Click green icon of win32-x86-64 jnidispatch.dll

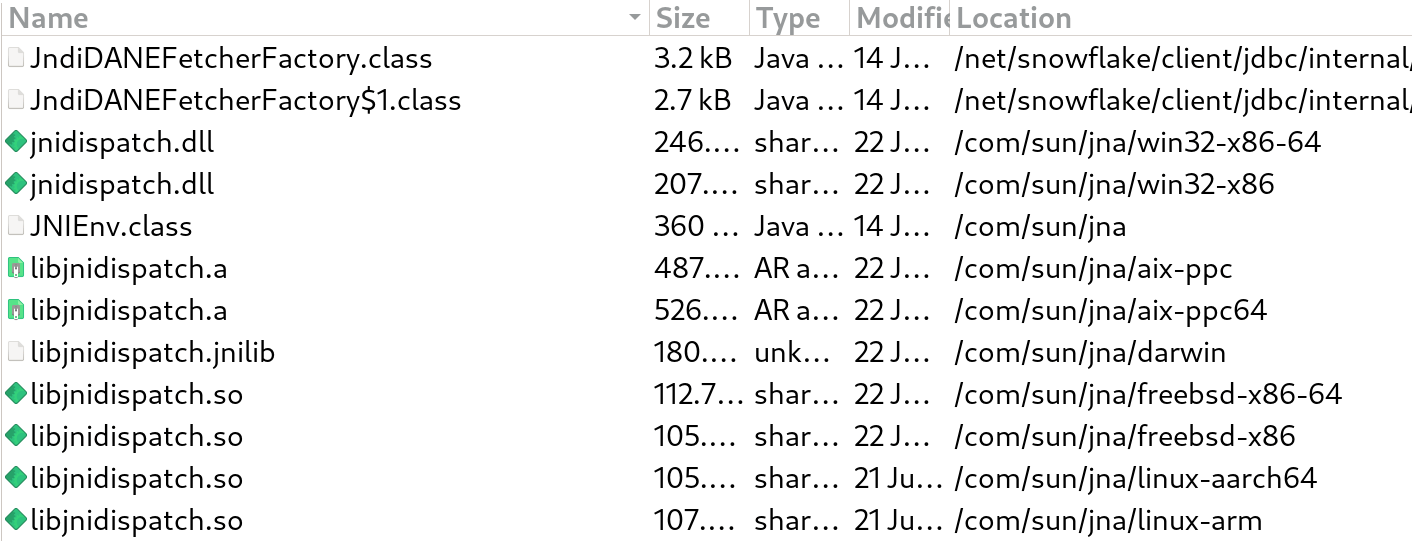[15, 143]
